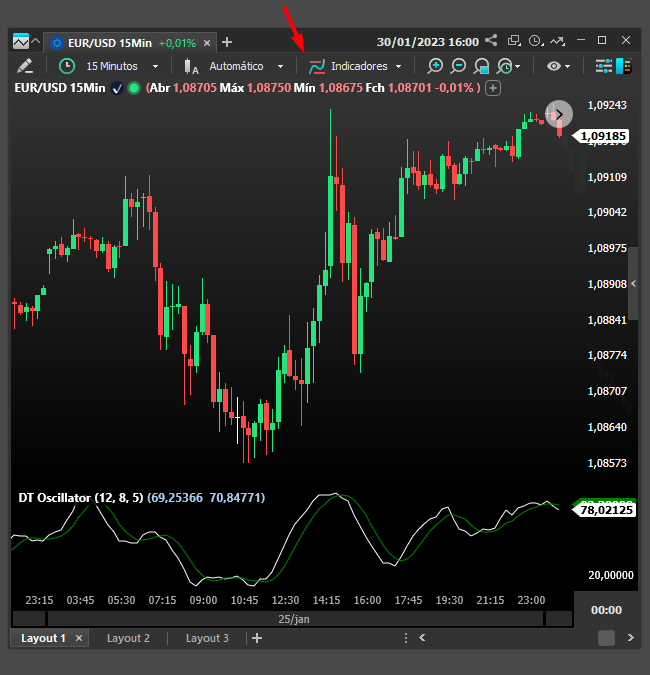Close the Layout 1 tab
The width and height of the screenshot is (650, 675).
point(79,638)
